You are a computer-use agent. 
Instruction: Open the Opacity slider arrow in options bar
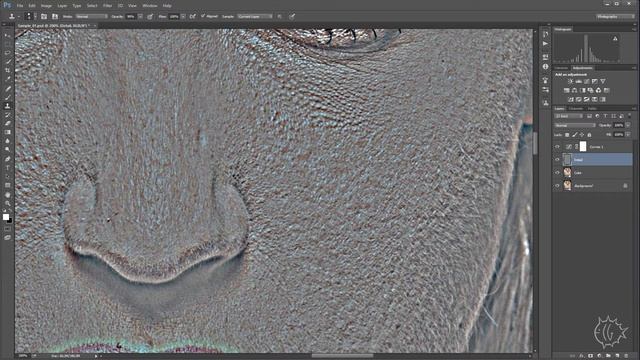140,16
